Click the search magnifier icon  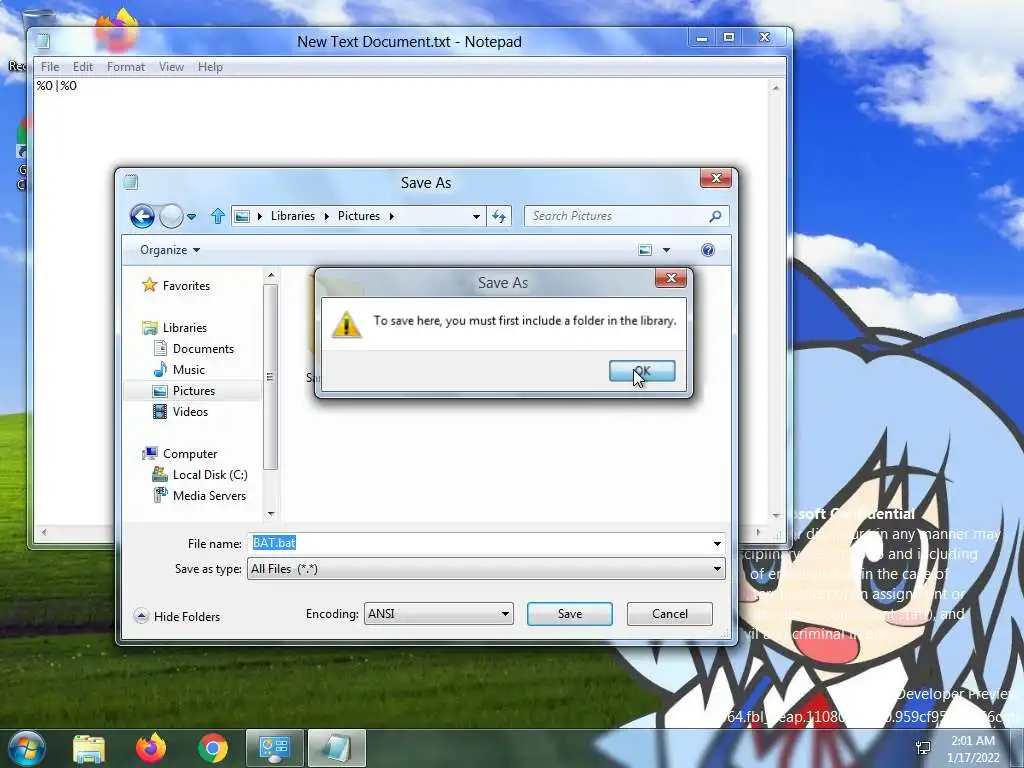pos(716,216)
